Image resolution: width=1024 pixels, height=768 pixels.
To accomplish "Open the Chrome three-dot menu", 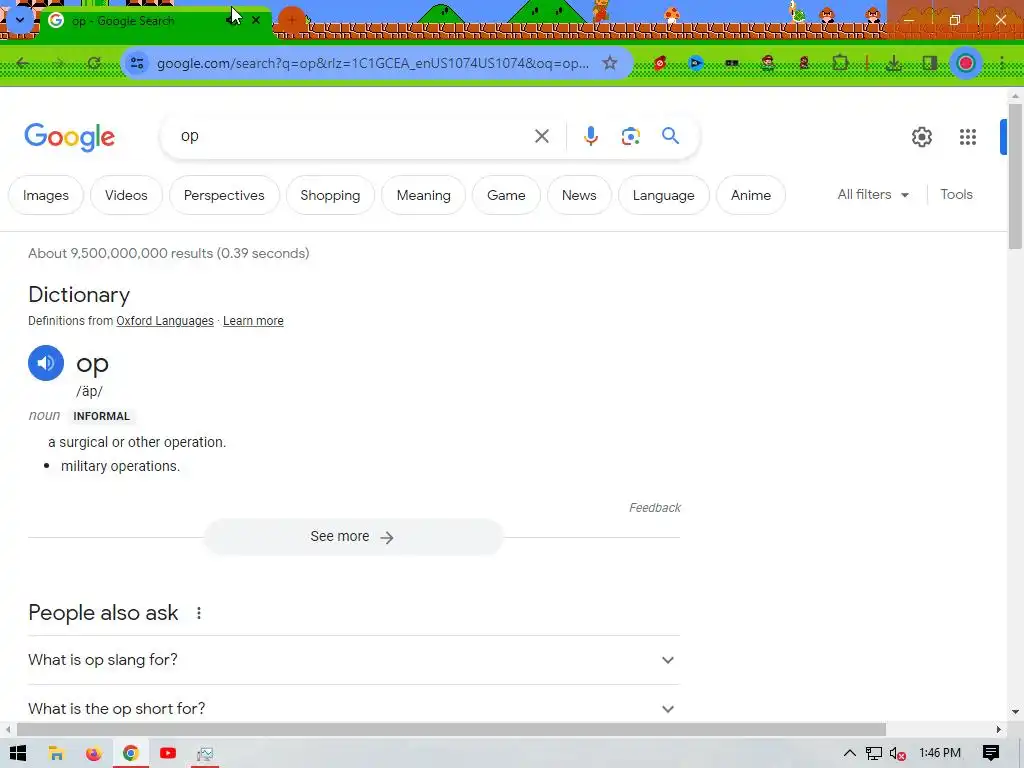I will [1002, 63].
